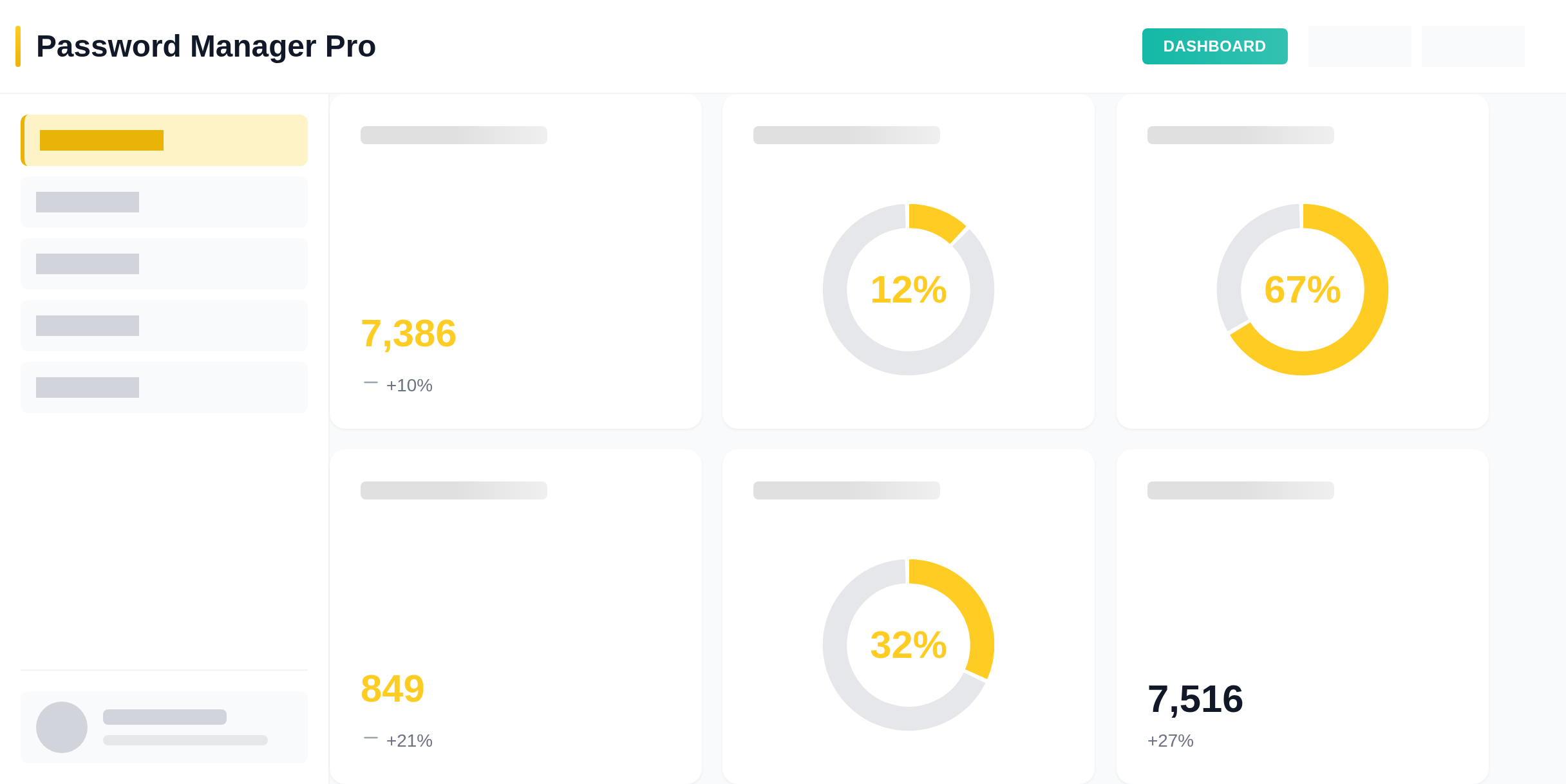Click the Password Manager Pro title
Screen dimensions: 1566x784
point(205,46)
